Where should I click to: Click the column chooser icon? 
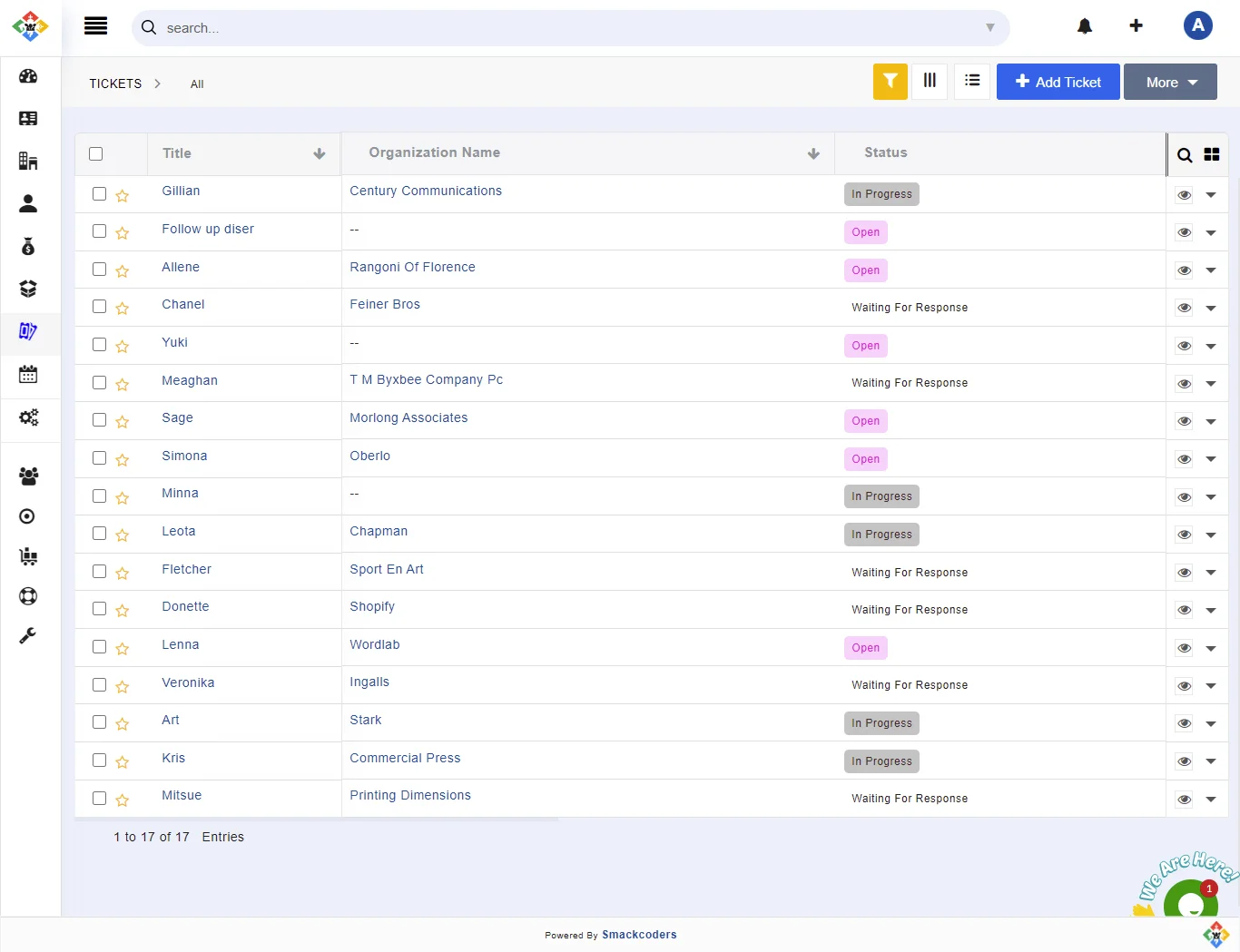[x=930, y=82]
